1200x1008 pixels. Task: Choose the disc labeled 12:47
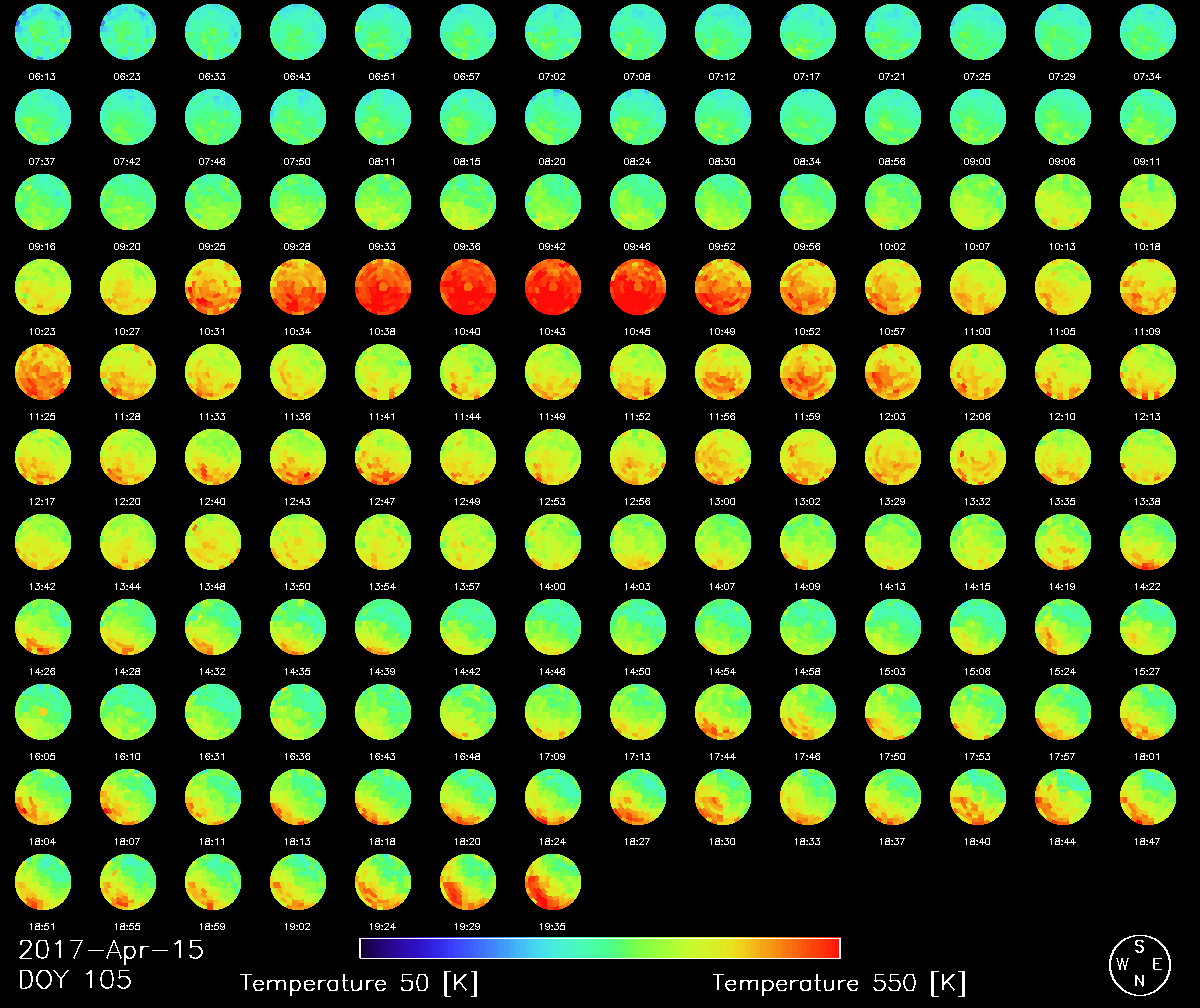click(383, 457)
